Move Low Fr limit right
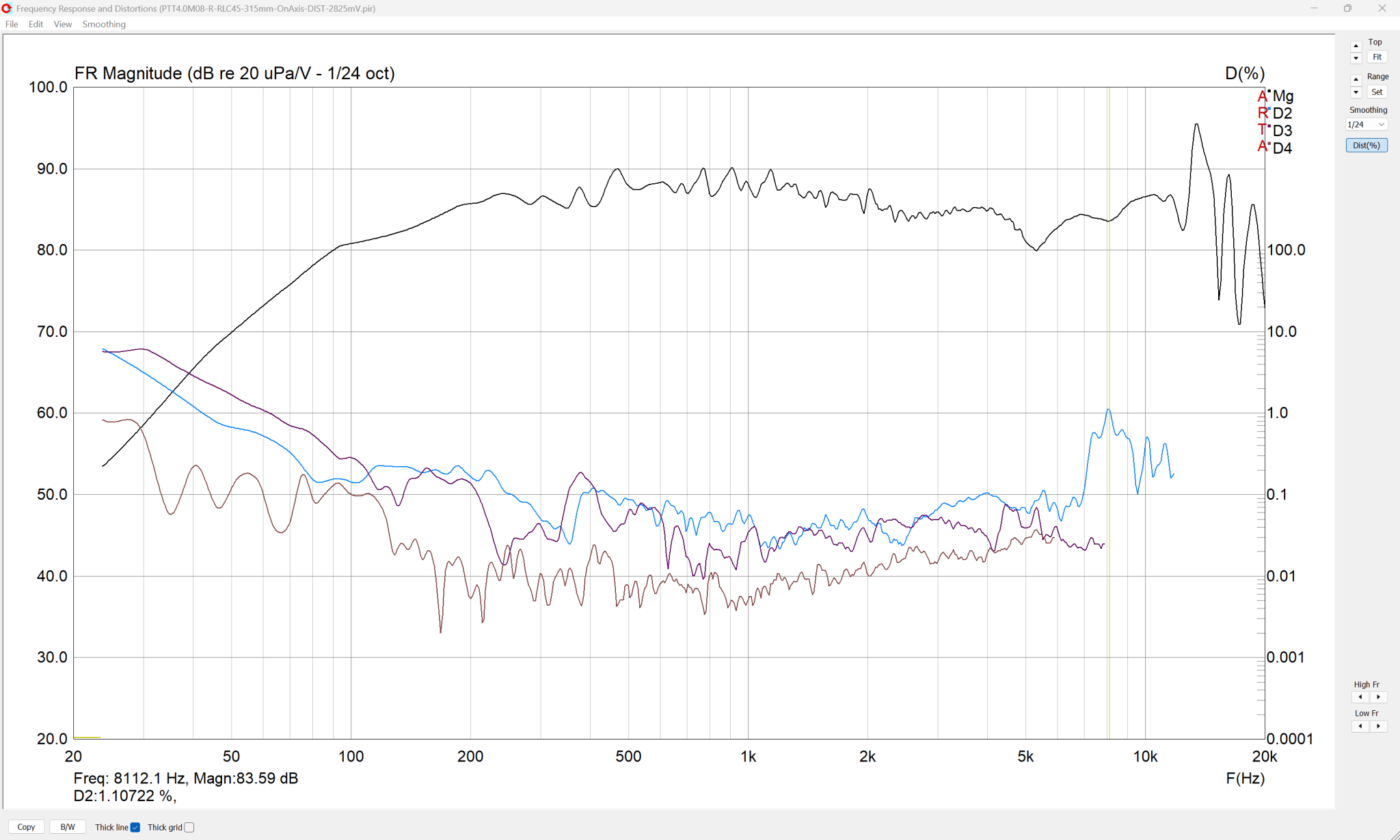The image size is (1400, 840). coord(1378,726)
